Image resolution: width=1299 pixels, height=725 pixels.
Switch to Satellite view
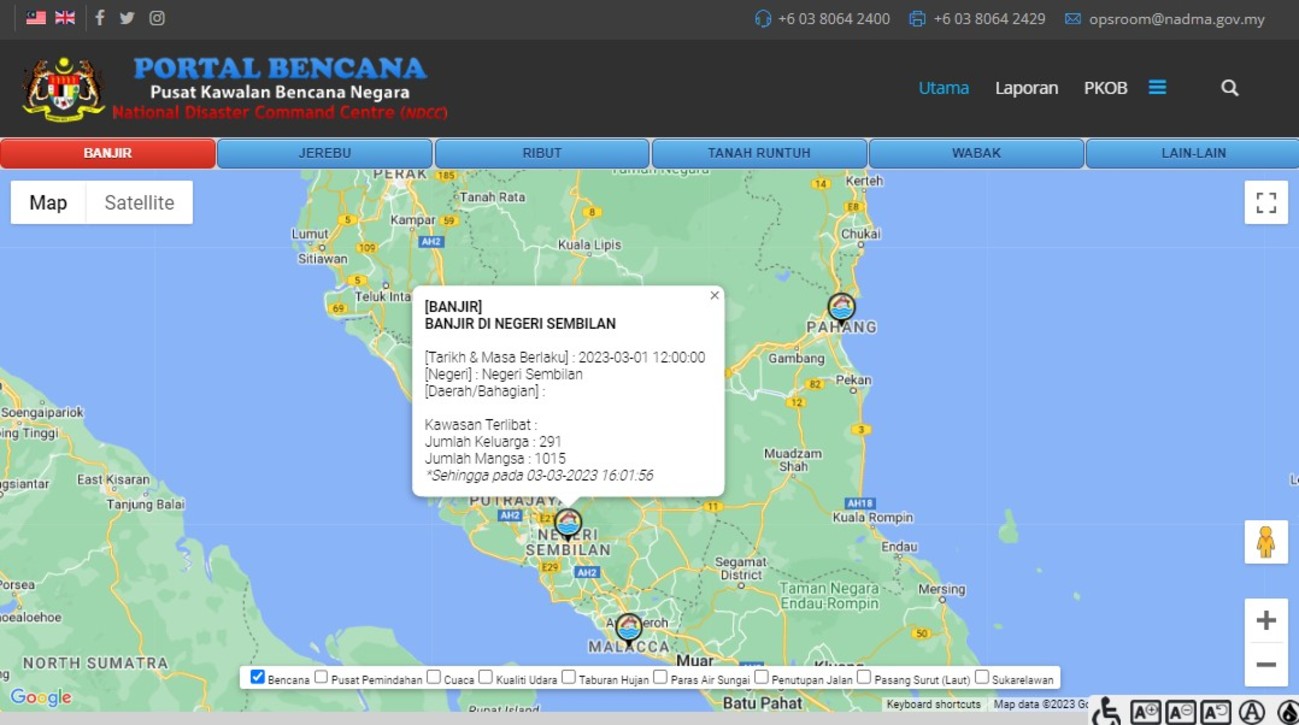(139, 203)
